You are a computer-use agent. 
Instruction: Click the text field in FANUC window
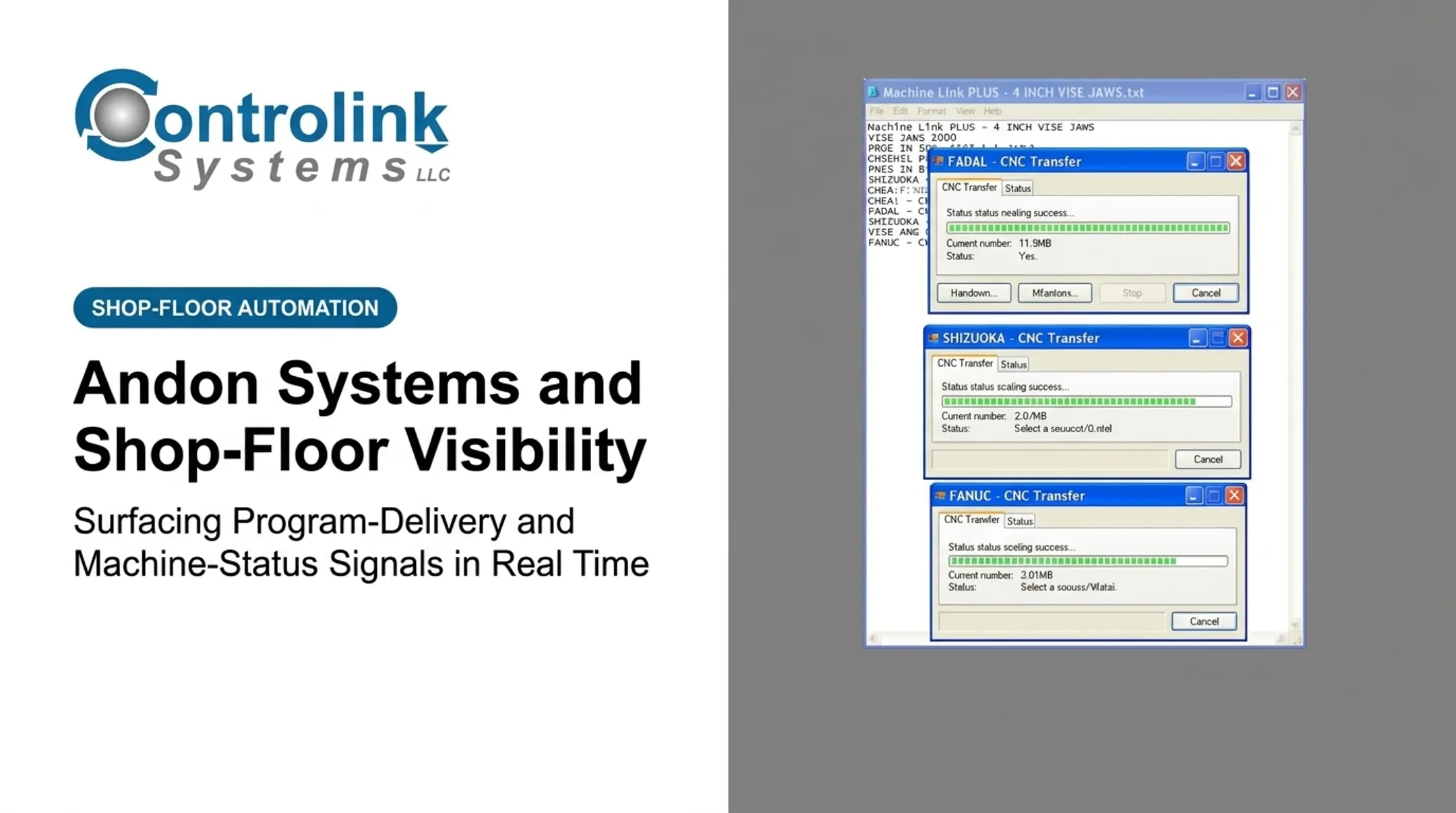(x=1052, y=621)
